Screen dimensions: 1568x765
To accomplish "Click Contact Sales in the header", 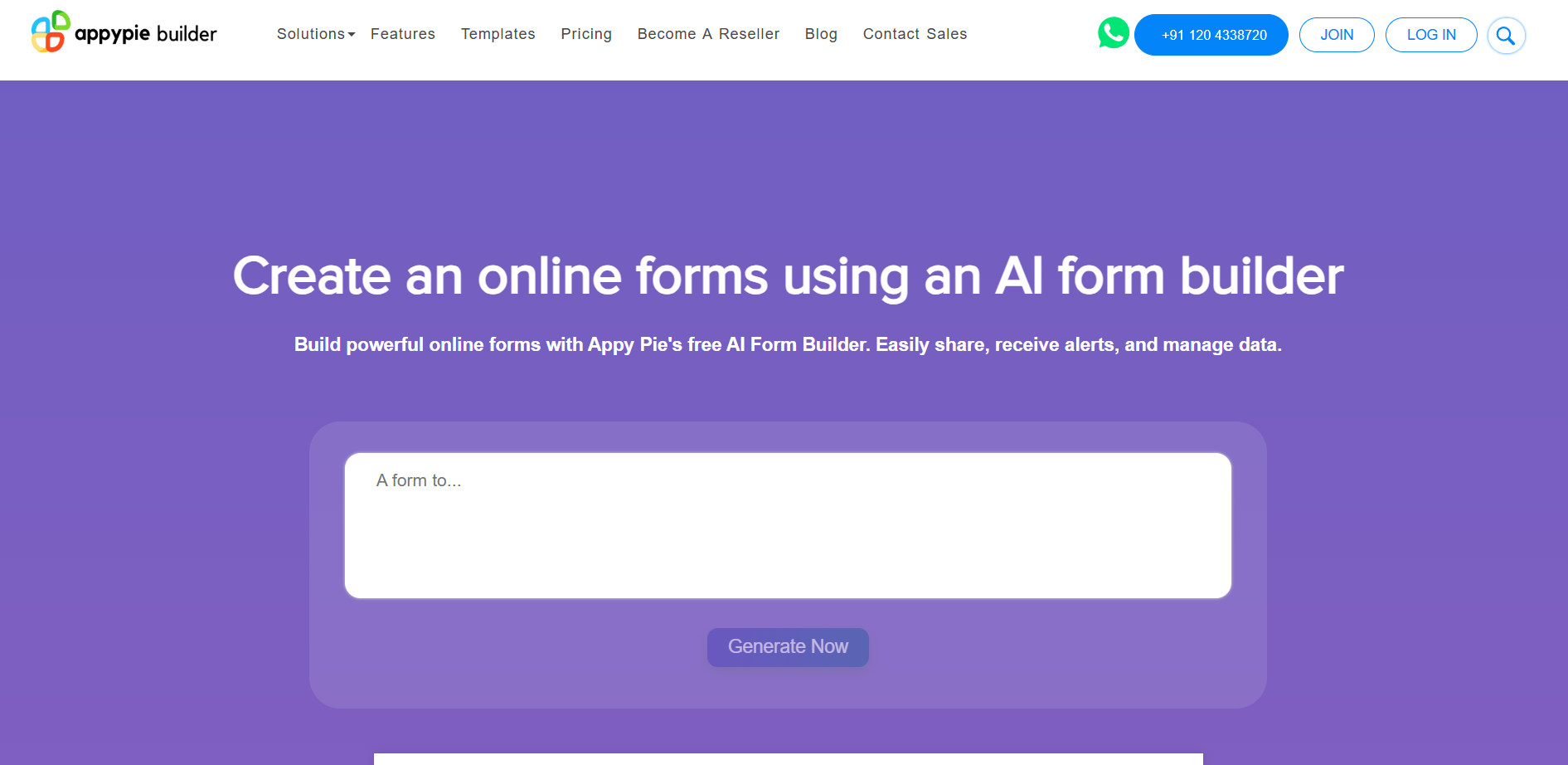I will click(915, 34).
